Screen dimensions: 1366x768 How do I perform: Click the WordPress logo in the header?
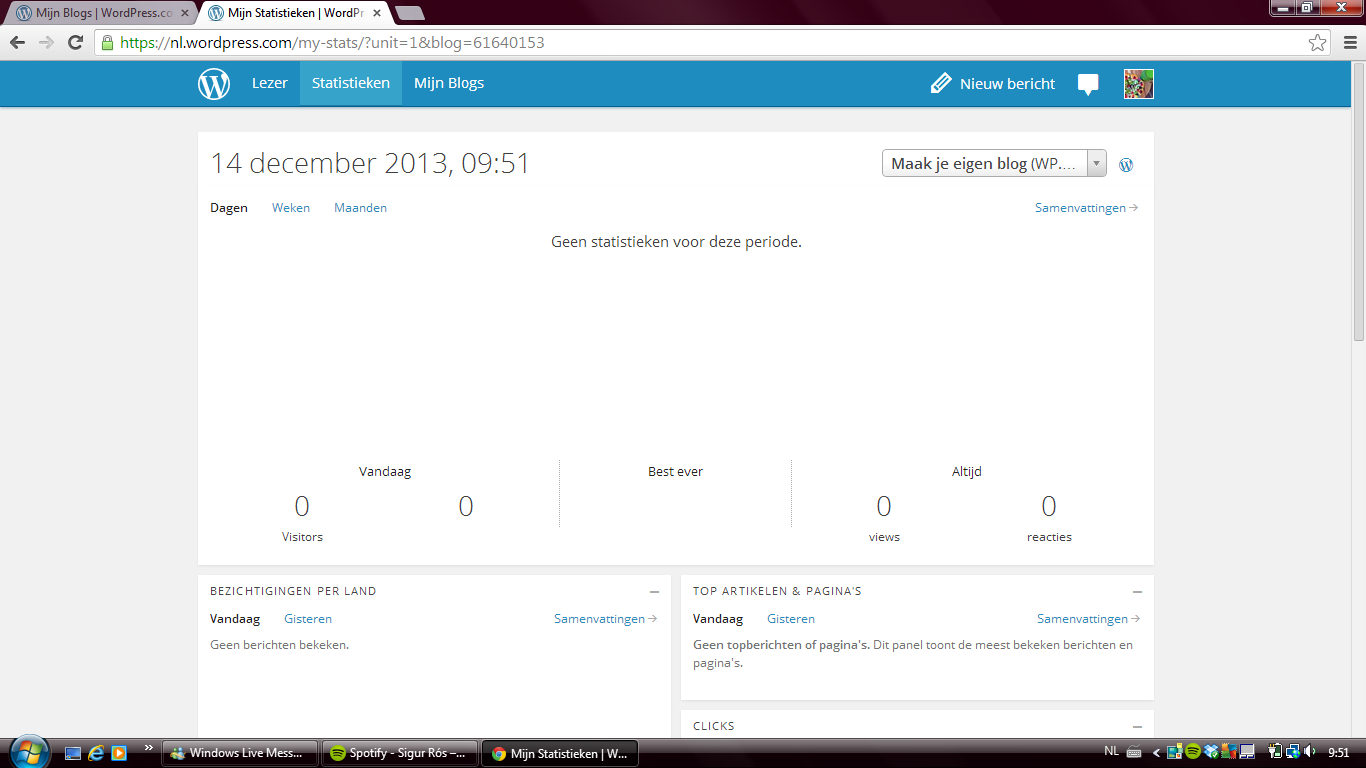click(214, 84)
